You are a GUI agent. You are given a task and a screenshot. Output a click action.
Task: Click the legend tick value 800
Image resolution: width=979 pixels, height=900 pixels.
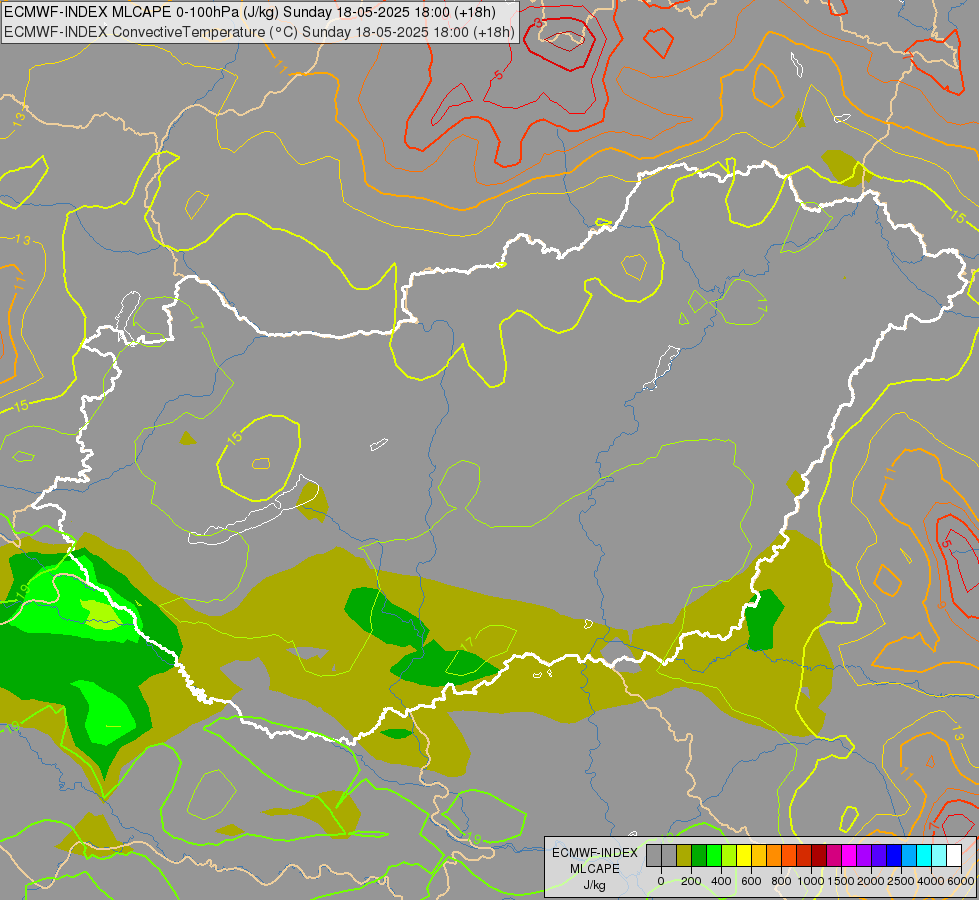(x=781, y=881)
